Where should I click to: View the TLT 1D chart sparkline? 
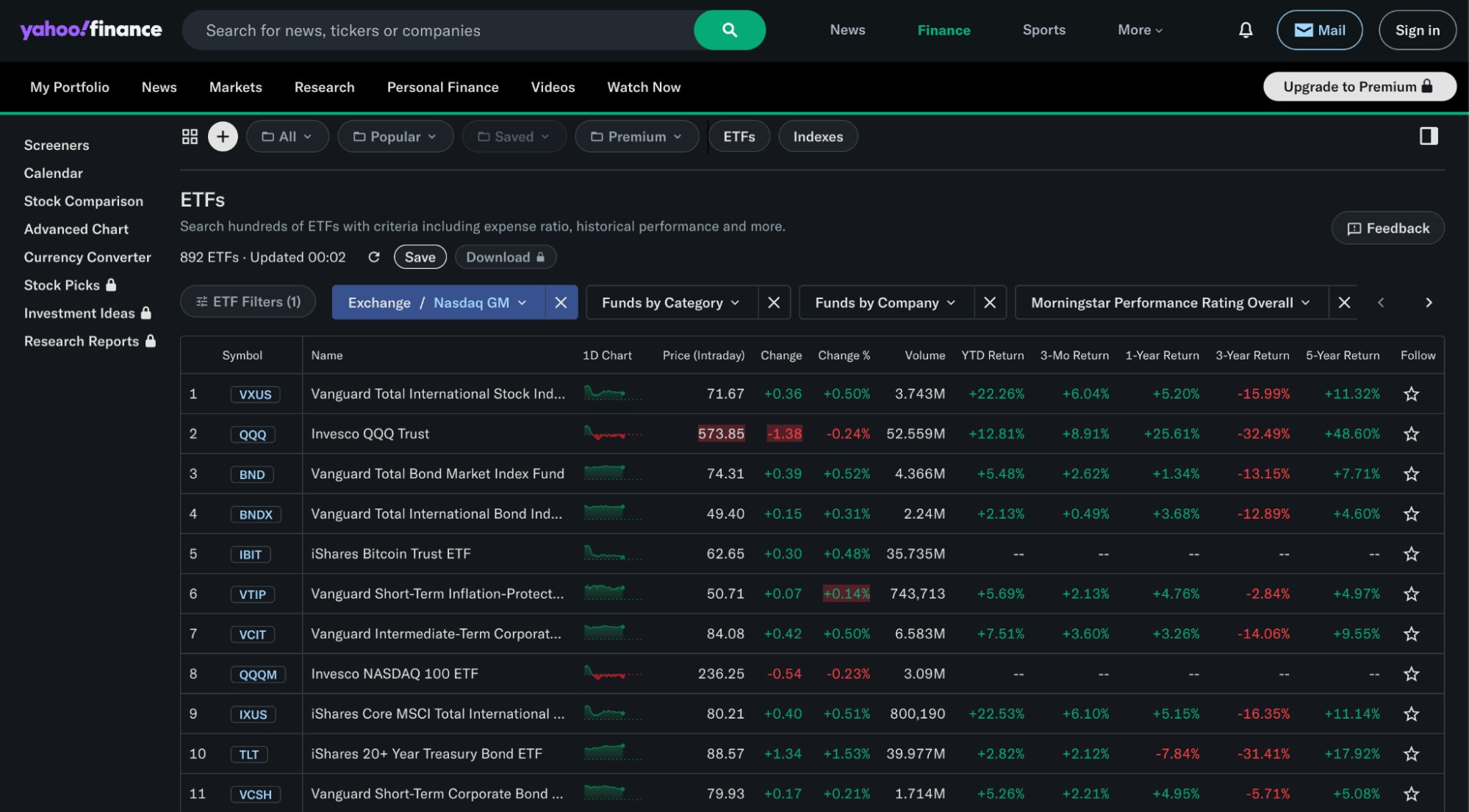point(613,753)
